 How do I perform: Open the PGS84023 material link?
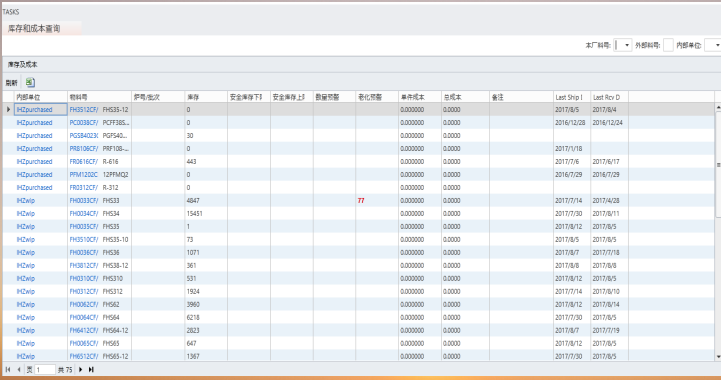(x=84, y=136)
